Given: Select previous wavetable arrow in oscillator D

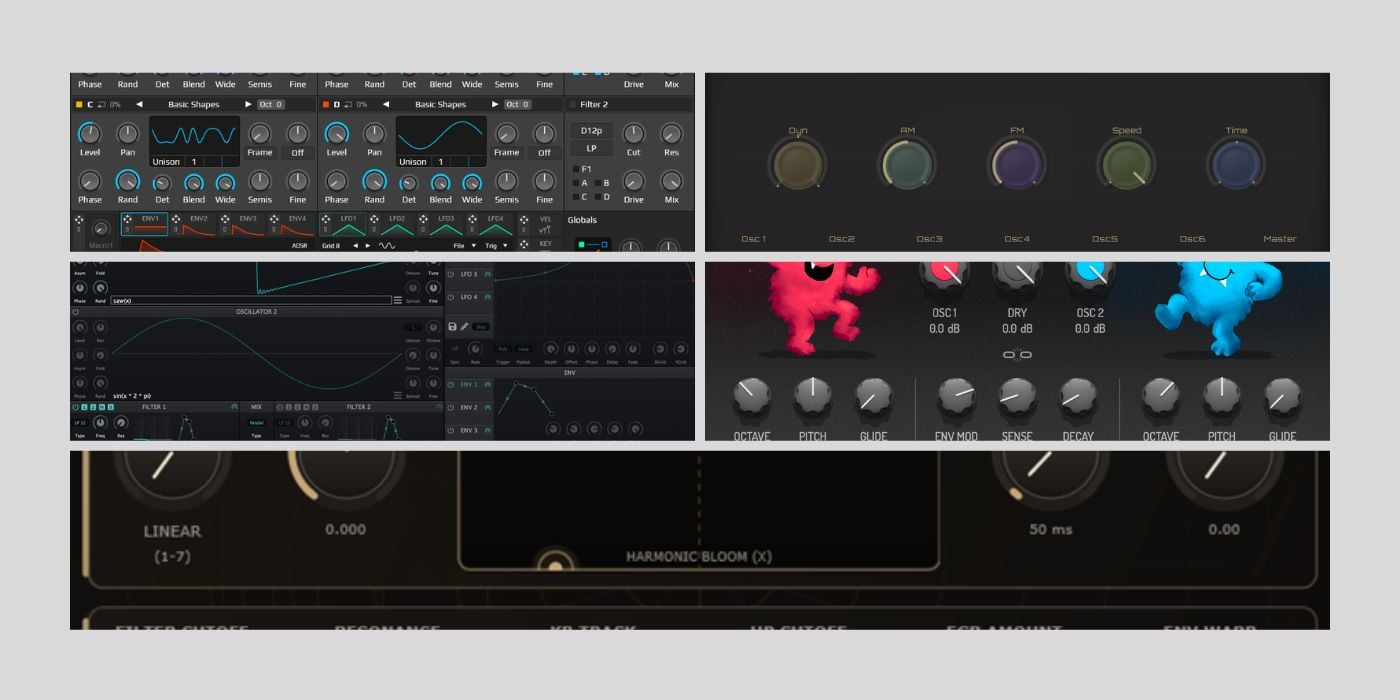Looking at the screenshot, I should pos(386,104).
